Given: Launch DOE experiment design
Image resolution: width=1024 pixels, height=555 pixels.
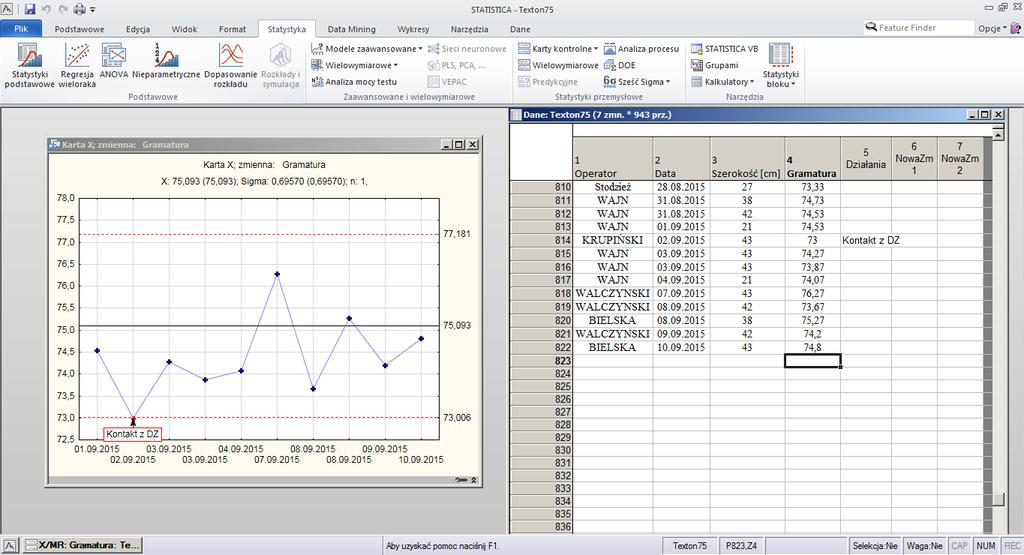Looking at the screenshot, I should click(x=620, y=65).
